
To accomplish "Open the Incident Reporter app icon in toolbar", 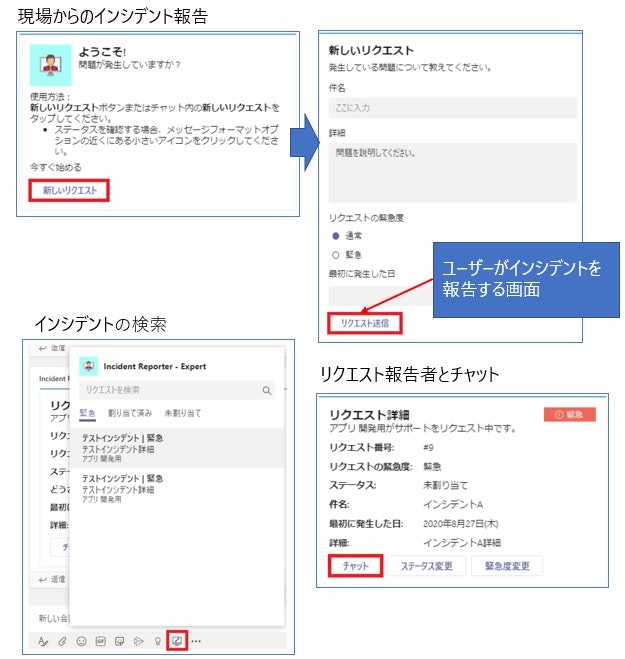I will 177,641.
